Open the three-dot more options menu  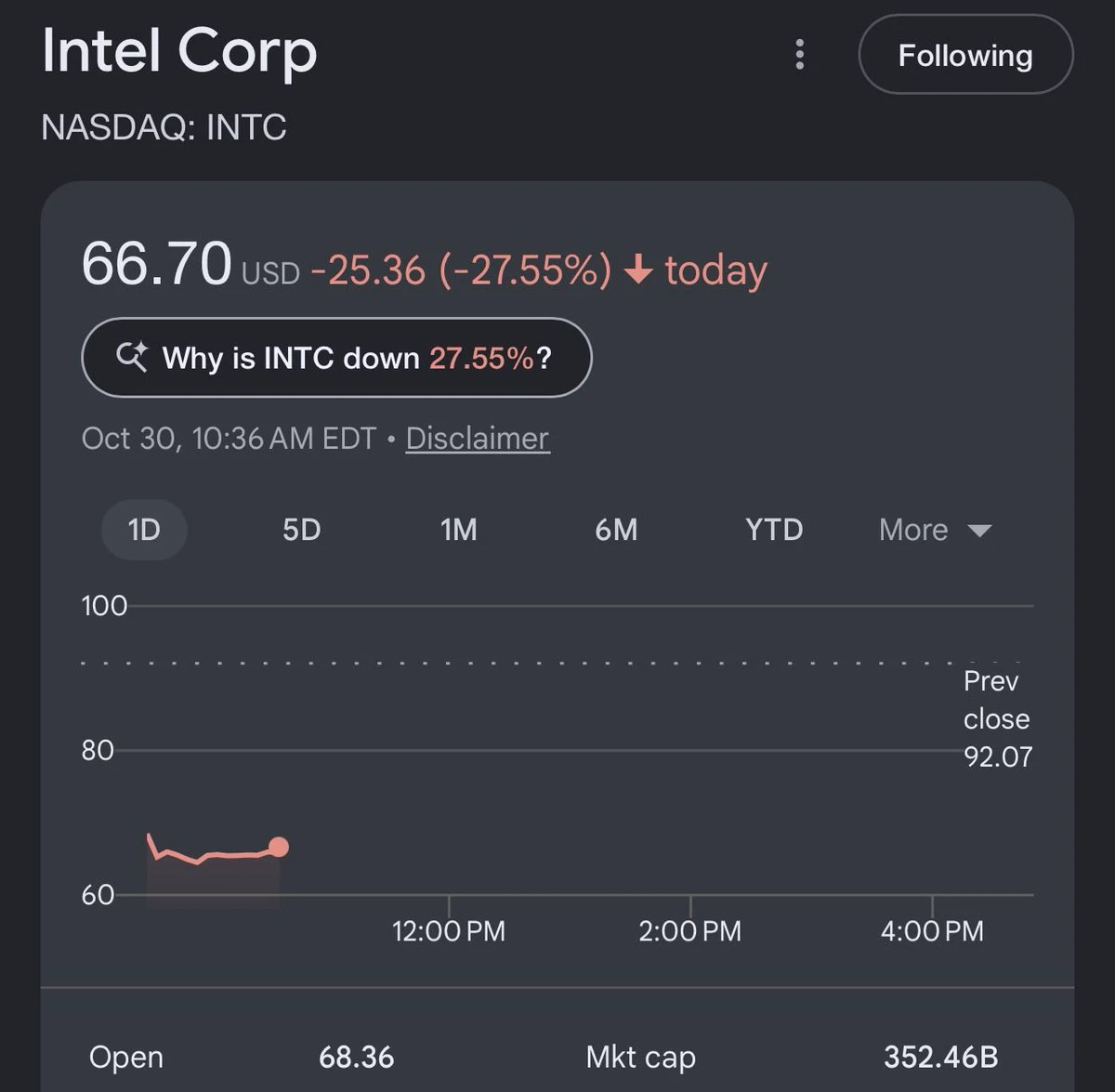pos(800,55)
